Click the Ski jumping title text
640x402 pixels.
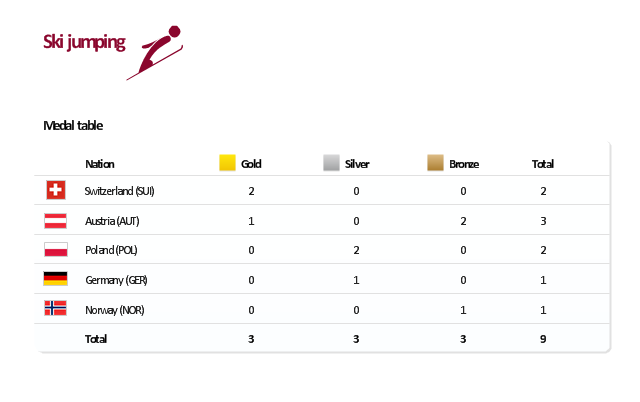(x=84, y=42)
